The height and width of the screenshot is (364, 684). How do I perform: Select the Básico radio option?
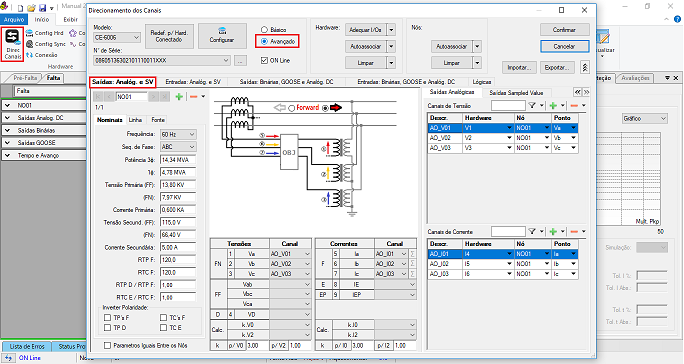(x=264, y=30)
